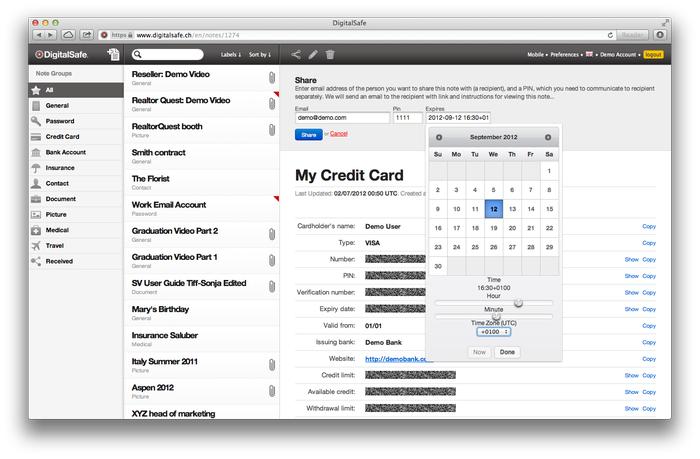
Task: Go to next month in calendar
Action: (x=548, y=137)
